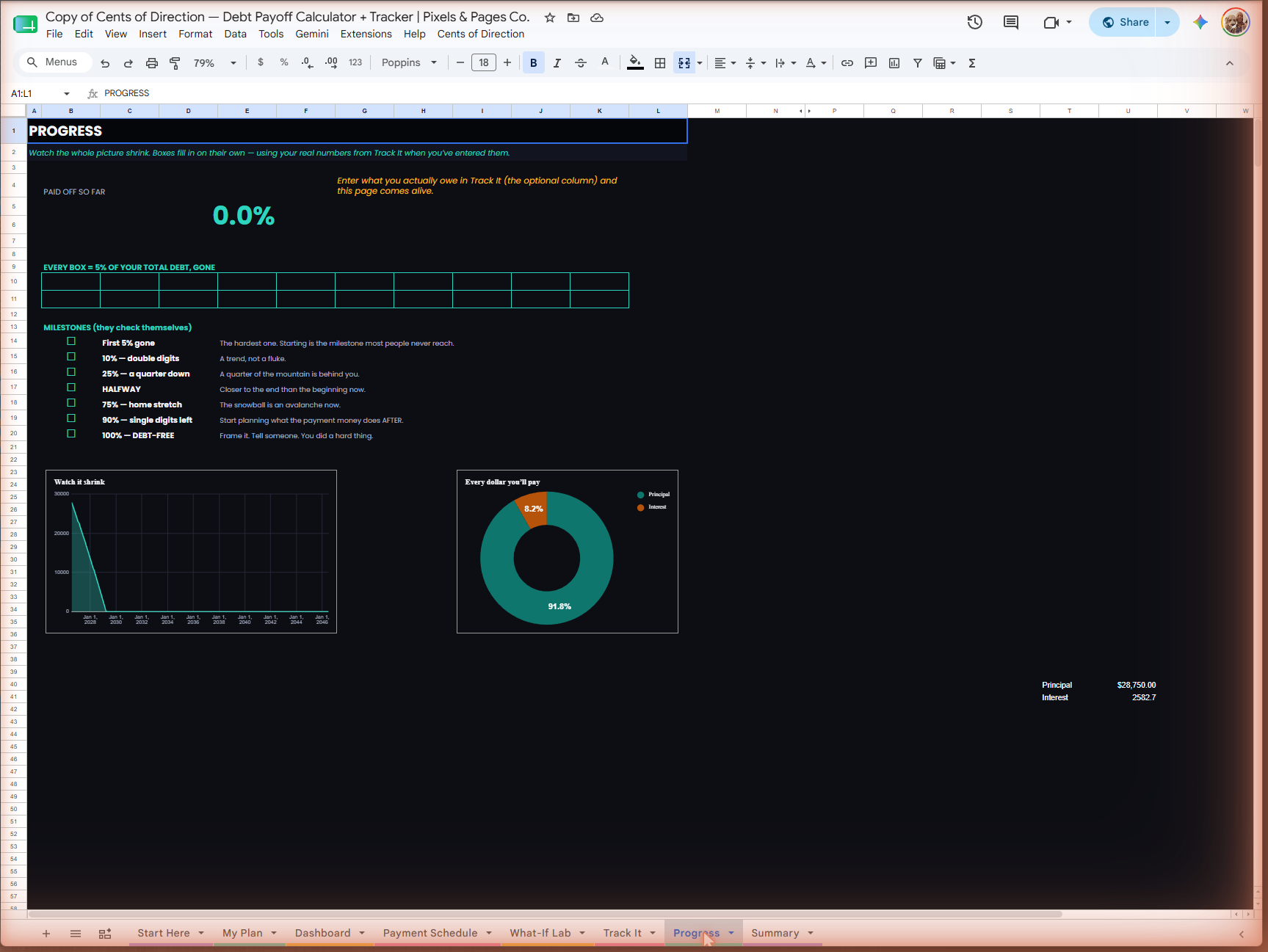Insert a chart icon
Screen dimensions: 1268x952
894,63
